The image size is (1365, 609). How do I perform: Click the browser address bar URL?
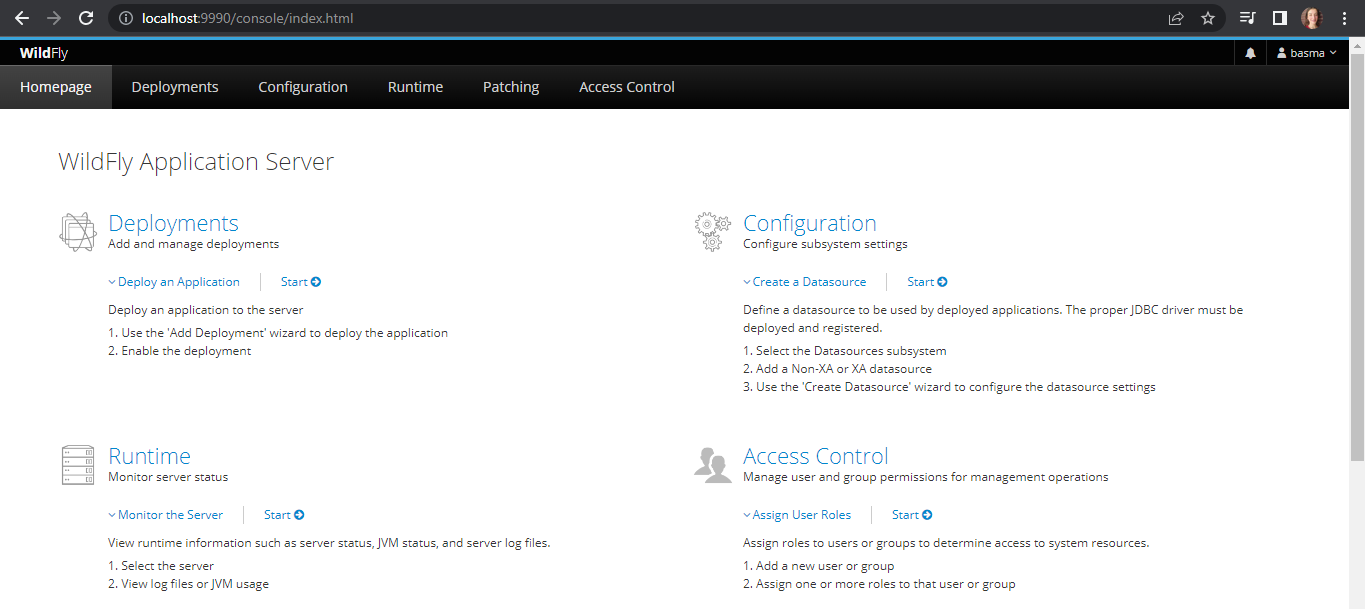[247, 18]
